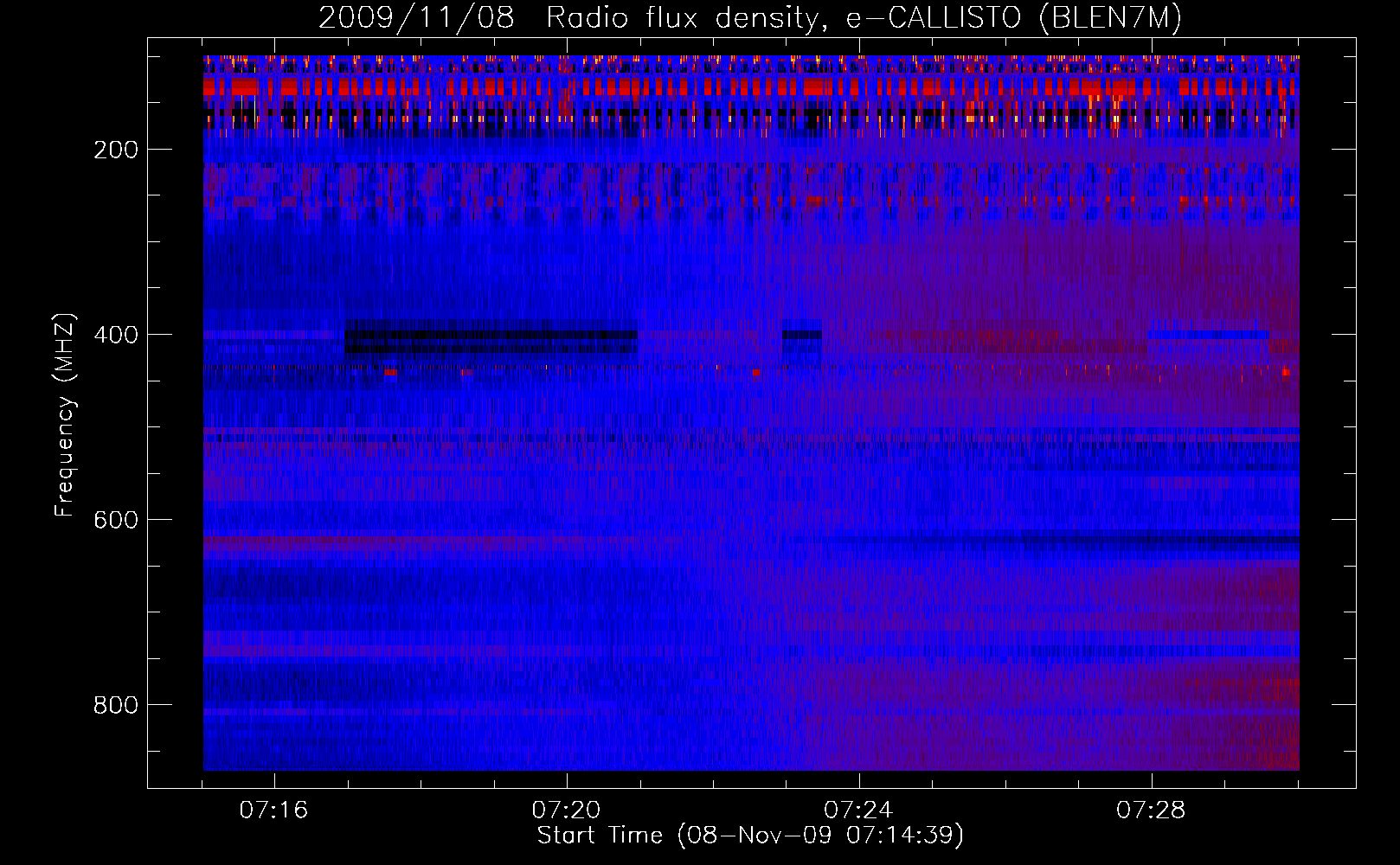1400x865 pixels.
Task: Click the short dark gap near 400 MHz before 07:24
Action: tap(802, 340)
